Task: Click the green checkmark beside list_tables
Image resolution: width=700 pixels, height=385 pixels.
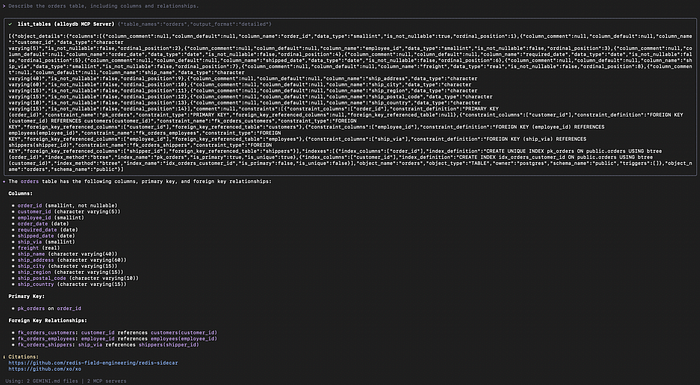Action: click(x=10, y=24)
